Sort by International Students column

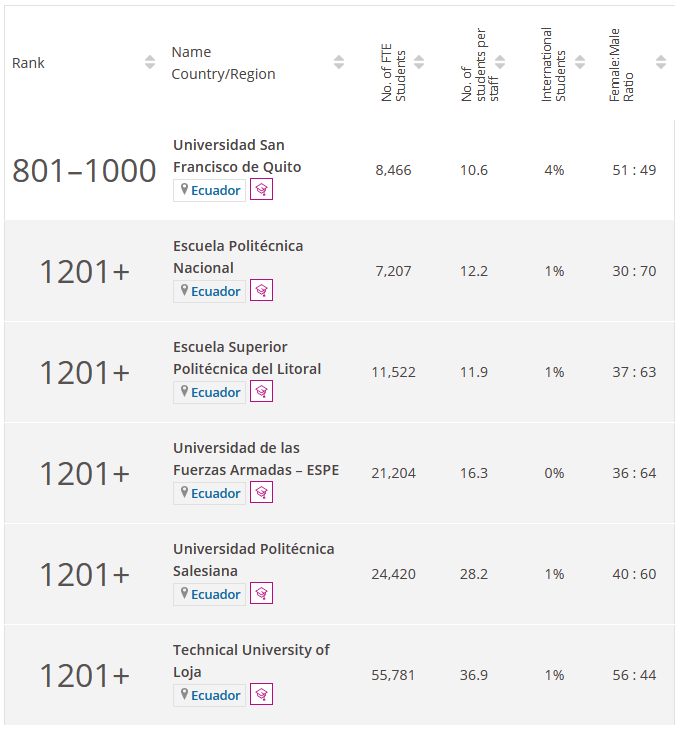coord(580,62)
